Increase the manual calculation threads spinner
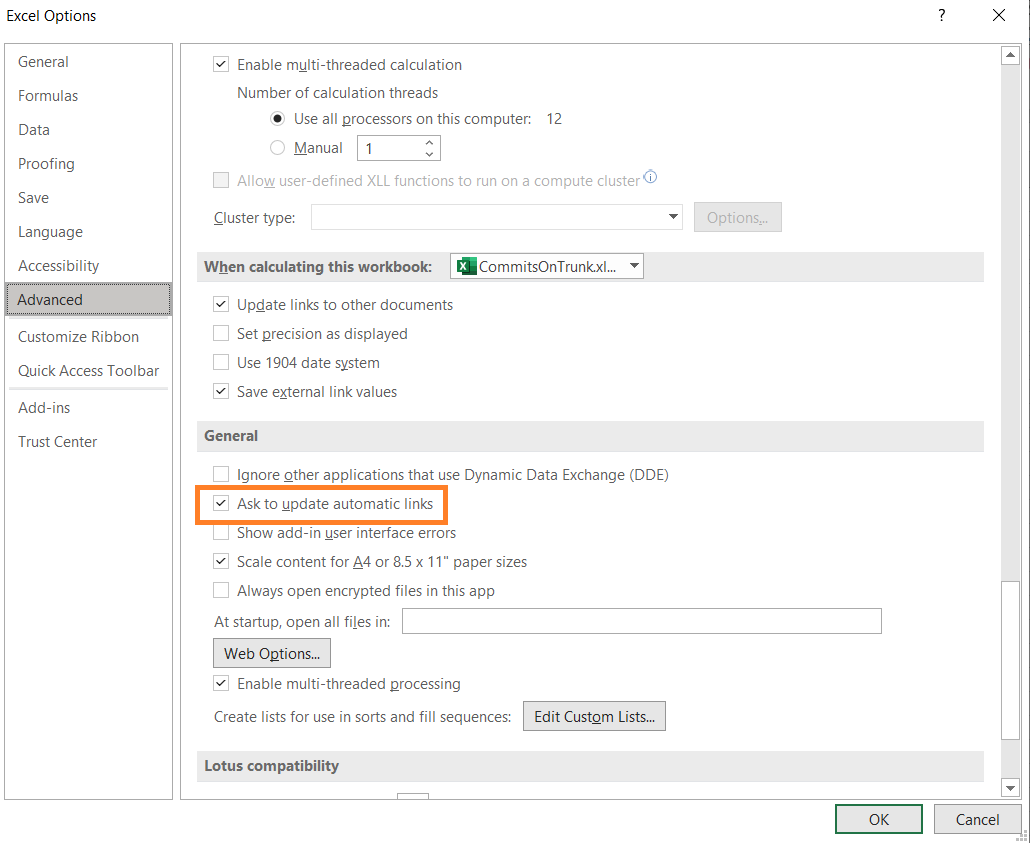This screenshot has width=1030, height=843. [430, 142]
